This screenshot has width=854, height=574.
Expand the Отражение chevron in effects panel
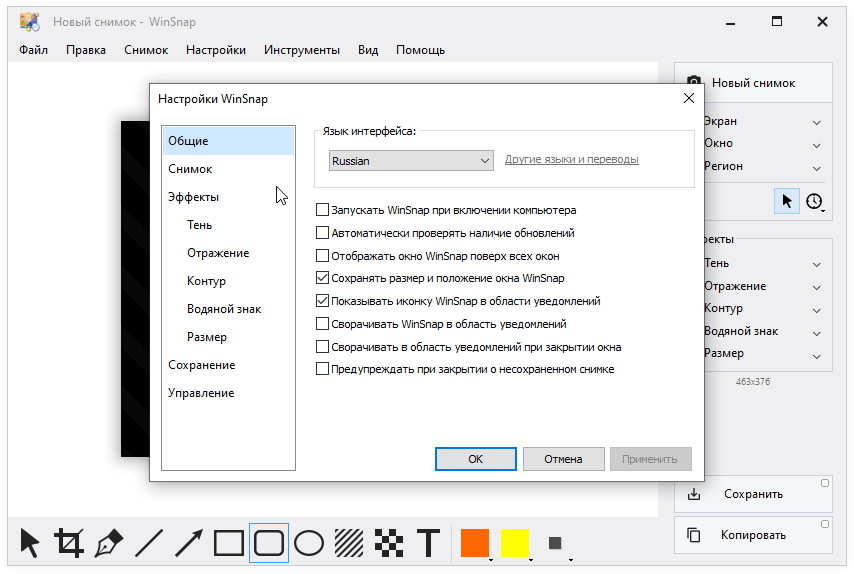point(817,288)
